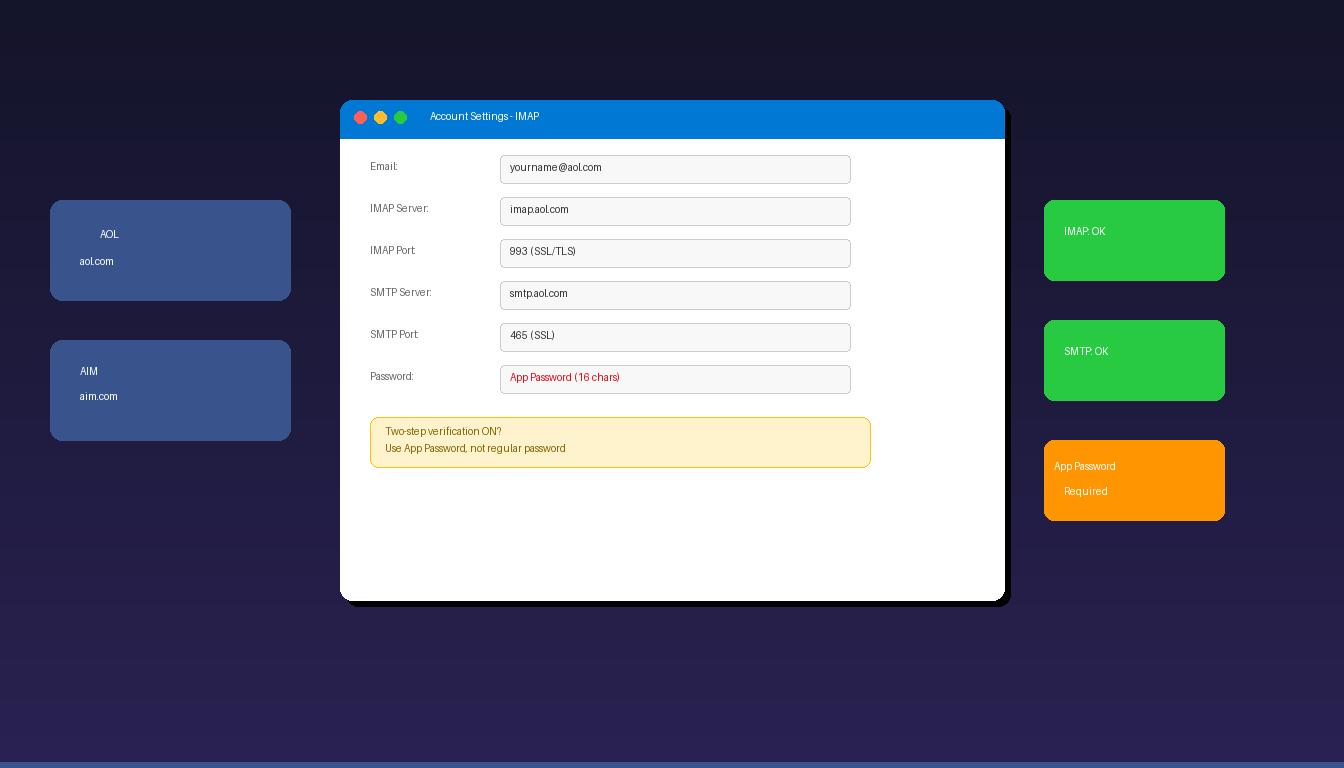Viewport: 1344px width, 768px height.
Task: Click the green maximize window dot
Action: (x=400, y=117)
